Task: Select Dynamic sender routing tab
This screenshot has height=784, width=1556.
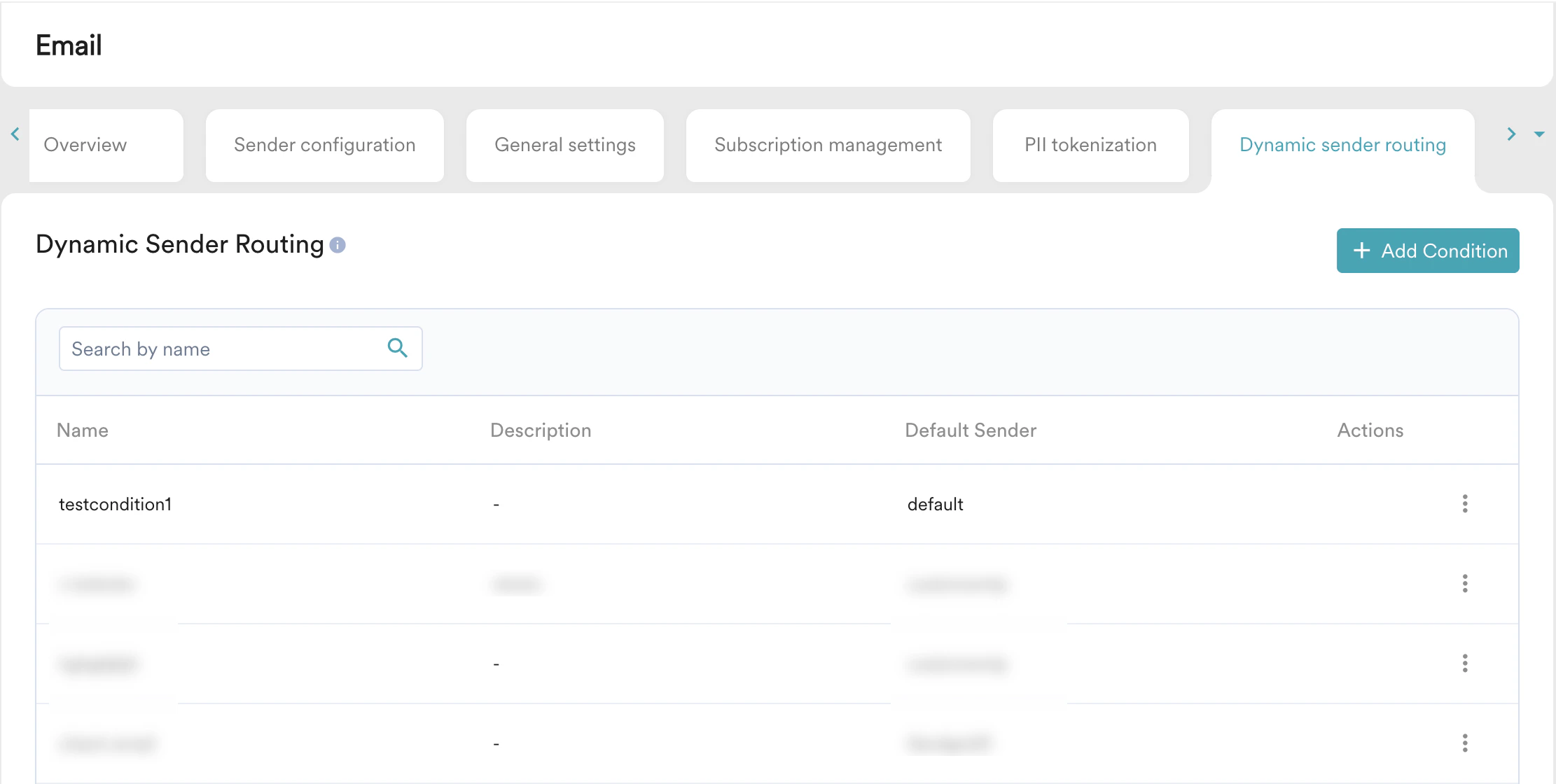Action: pyautogui.click(x=1342, y=145)
